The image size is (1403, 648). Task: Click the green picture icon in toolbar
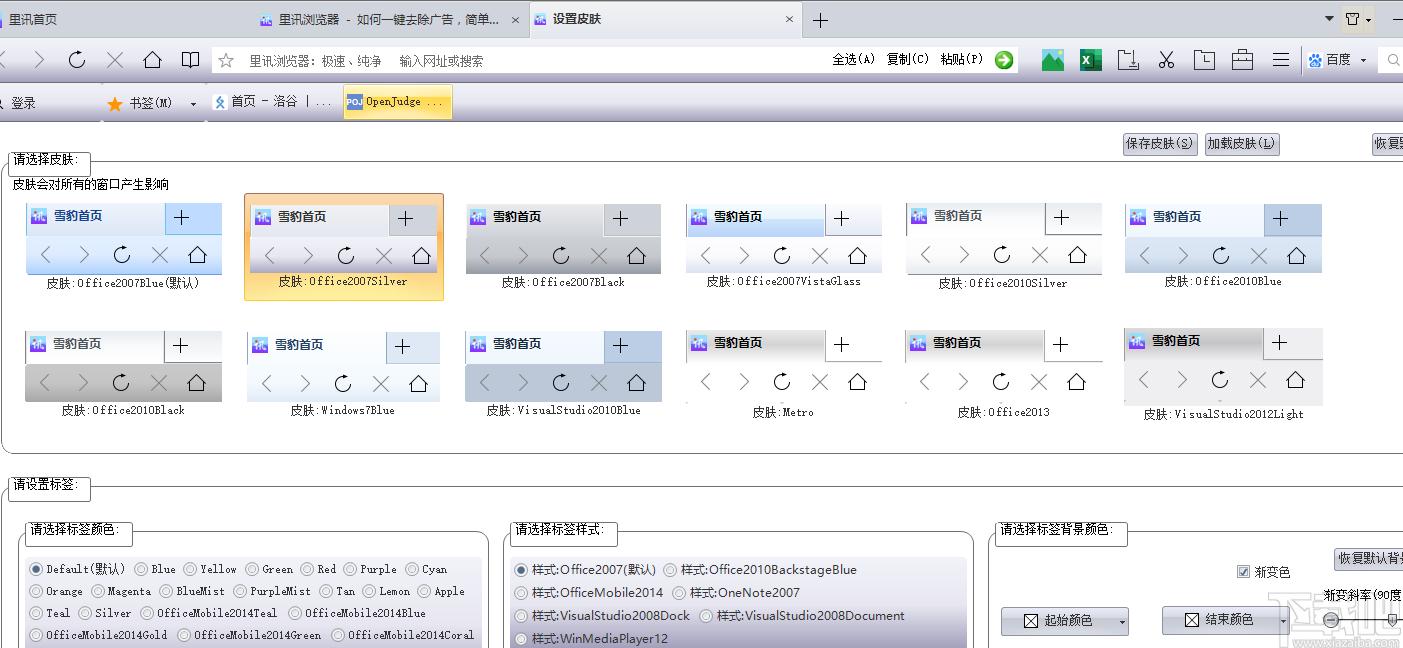point(1053,60)
